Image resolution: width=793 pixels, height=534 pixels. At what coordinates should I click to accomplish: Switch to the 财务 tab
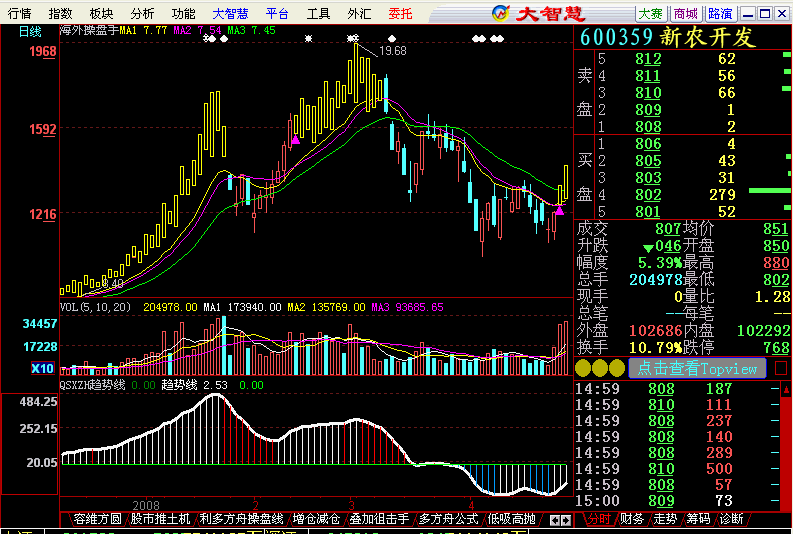pos(632,519)
